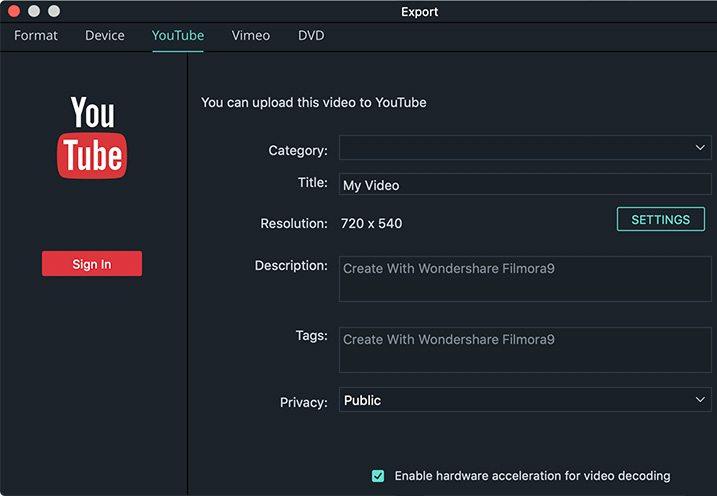717x496 pixels.
Task: Switch to the Device tab
Action: pyautogui.click(x=105, y=35)
